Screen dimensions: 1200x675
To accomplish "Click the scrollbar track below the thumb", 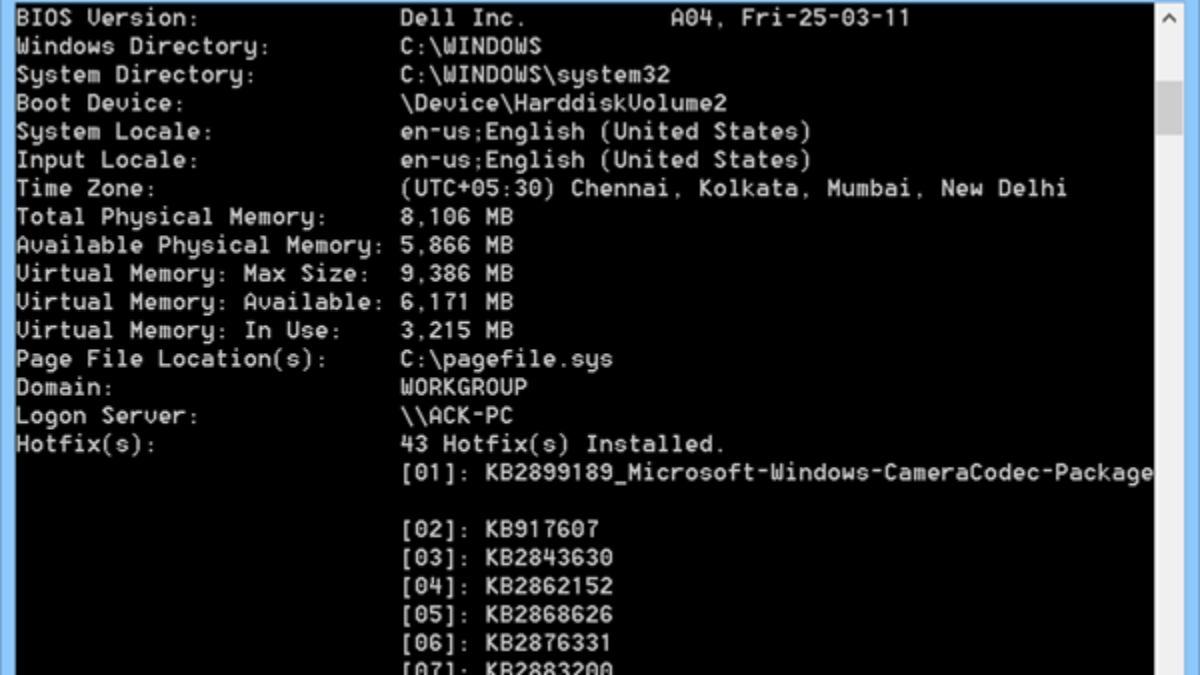I will pos(1168,400).
